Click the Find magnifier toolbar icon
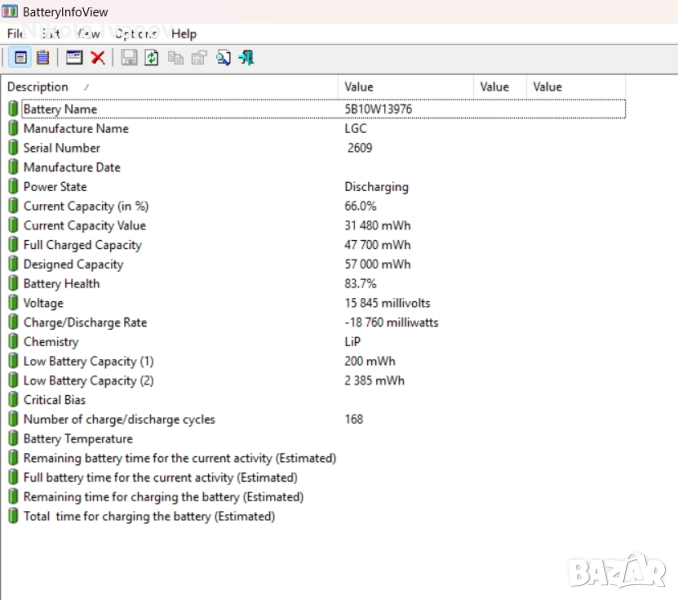The height and width of the screenshot is (600, 678). (223, 58)
